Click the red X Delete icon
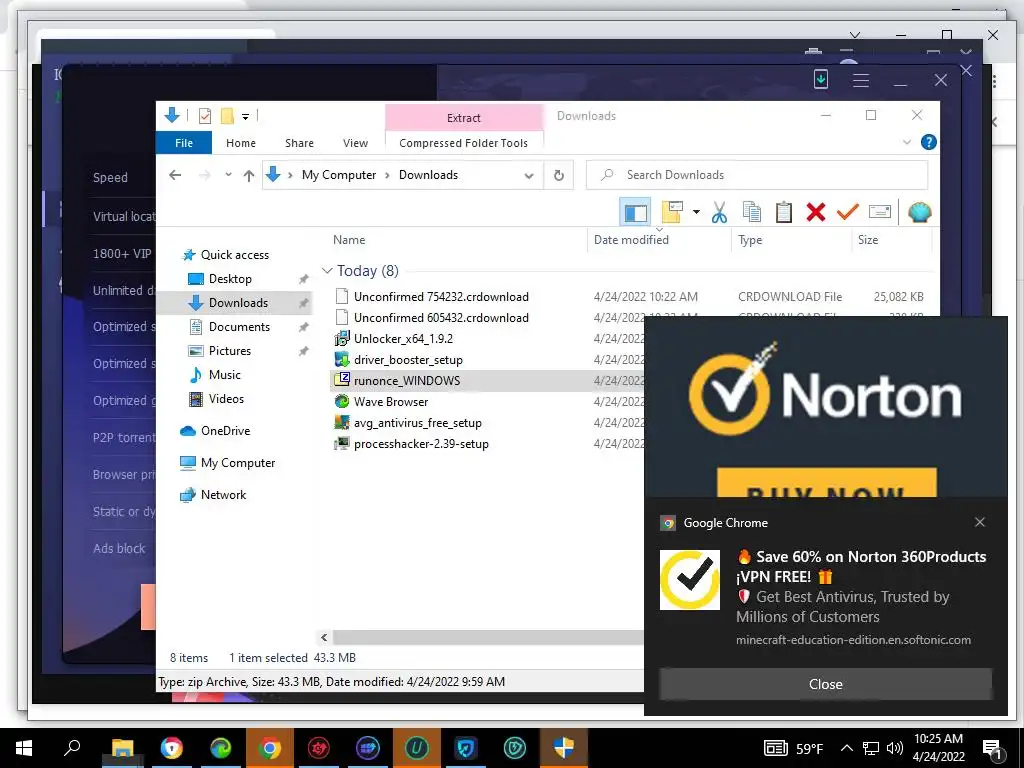 [816, 212]
